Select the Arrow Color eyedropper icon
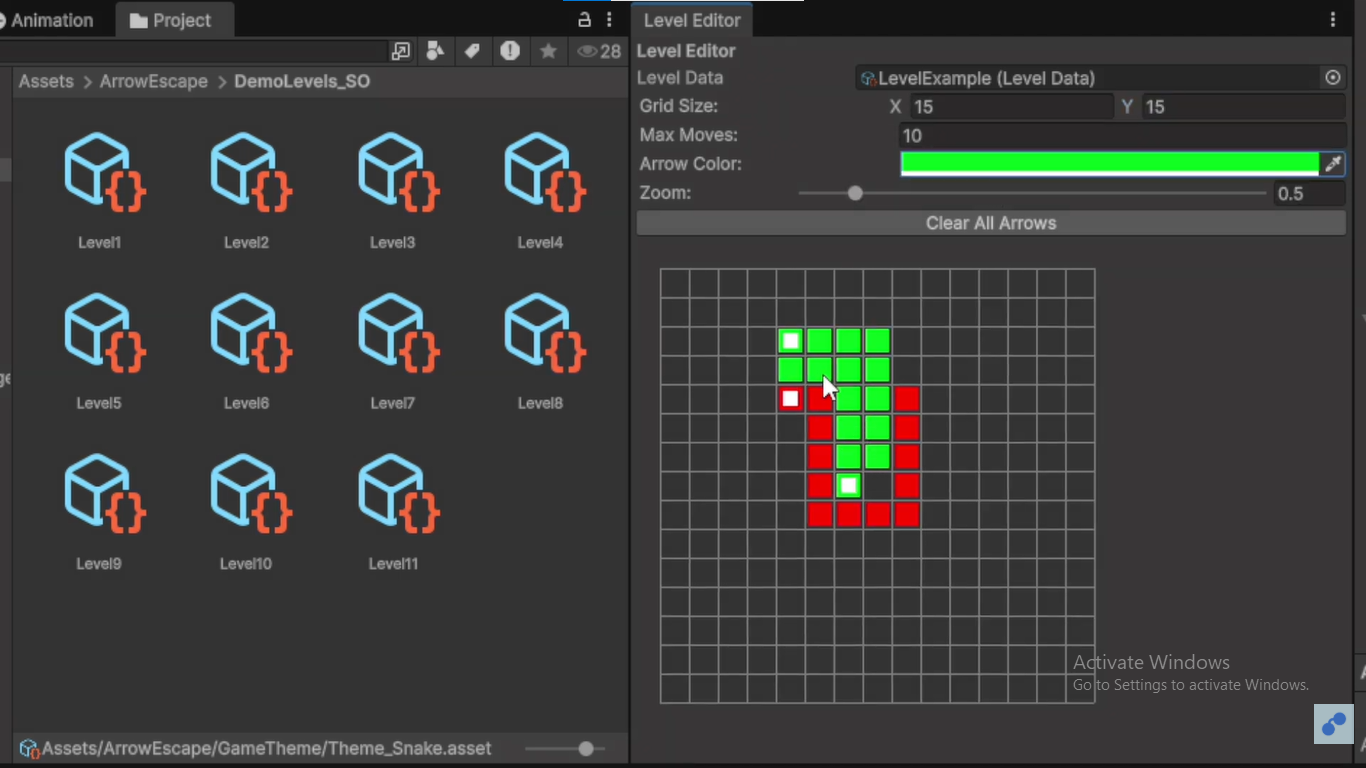 point(1334,163)
